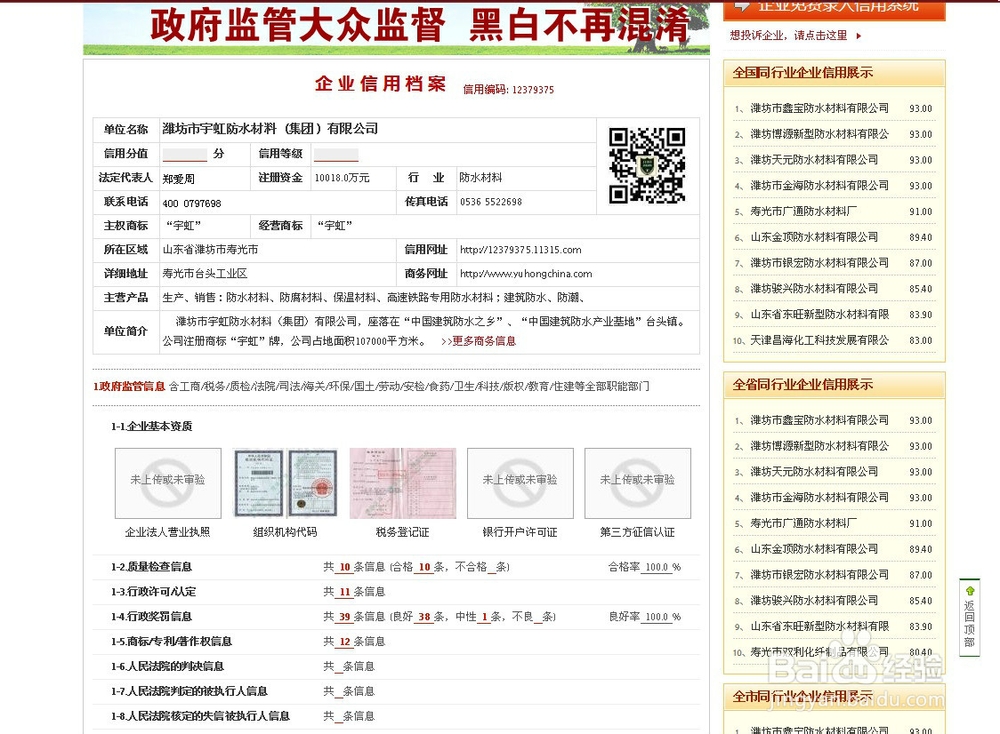Screen dimensions: 1000x734
Task: Open 潍坊市鑫宝防水材料有限公司 in the national list
Action: (x=820, y=109)
